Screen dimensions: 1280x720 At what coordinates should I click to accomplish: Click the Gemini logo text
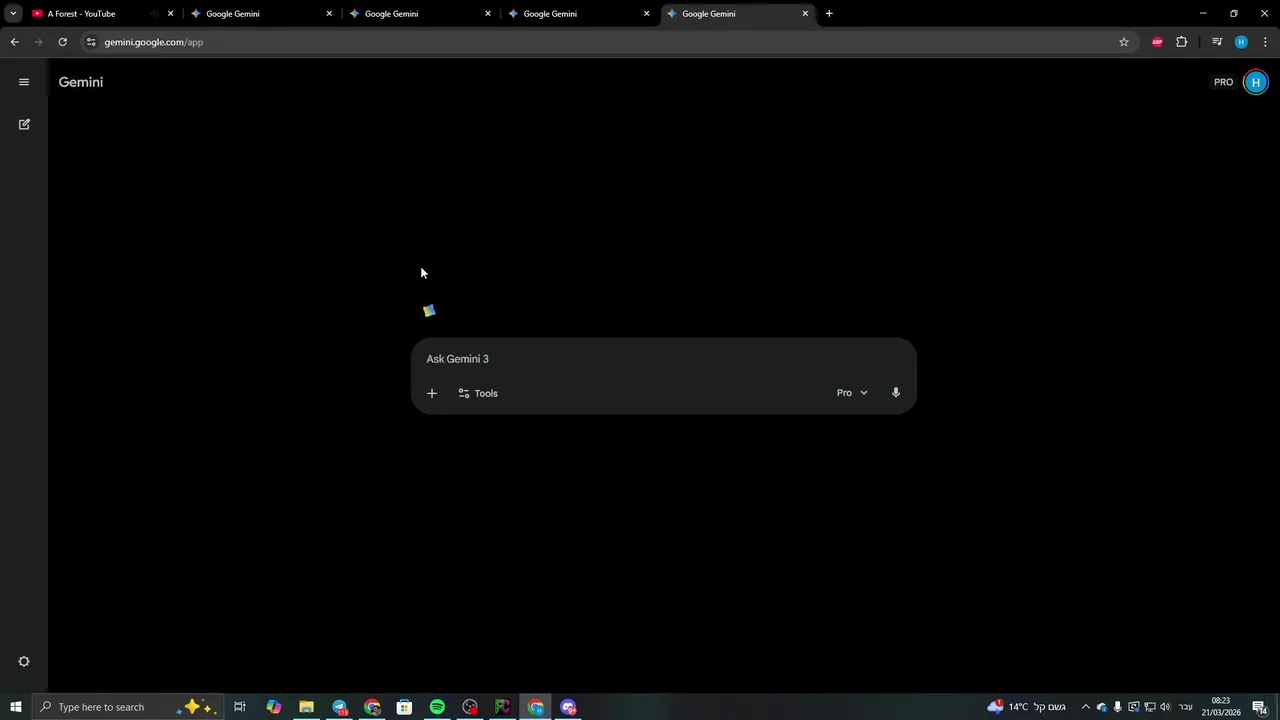81,82
